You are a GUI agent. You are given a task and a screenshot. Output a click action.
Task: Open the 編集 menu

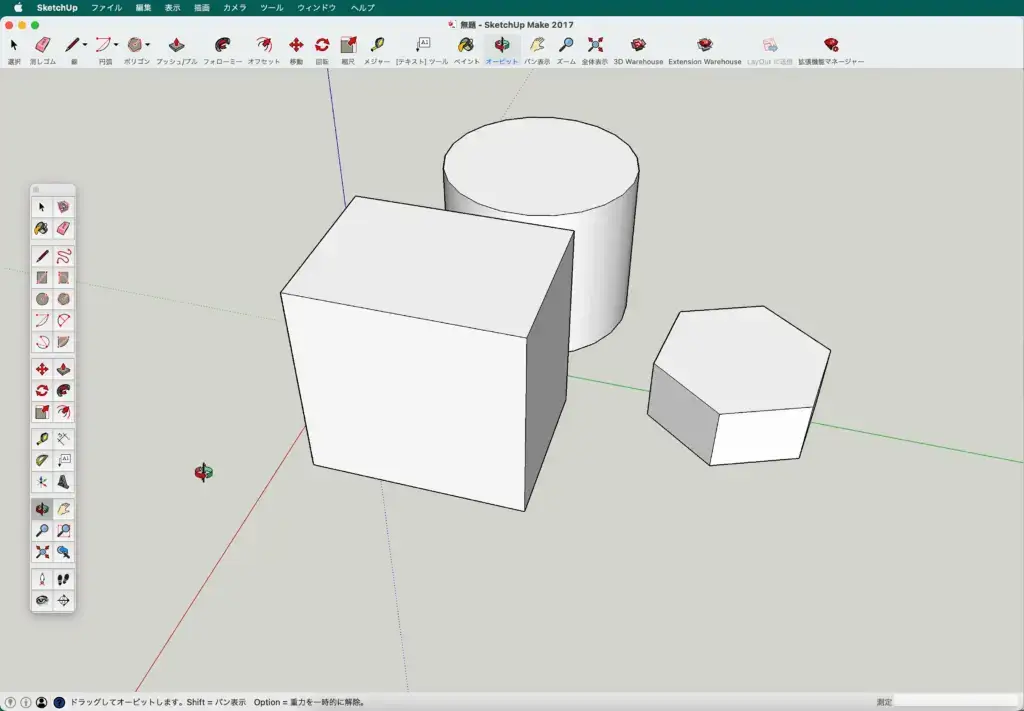(144, 8)
